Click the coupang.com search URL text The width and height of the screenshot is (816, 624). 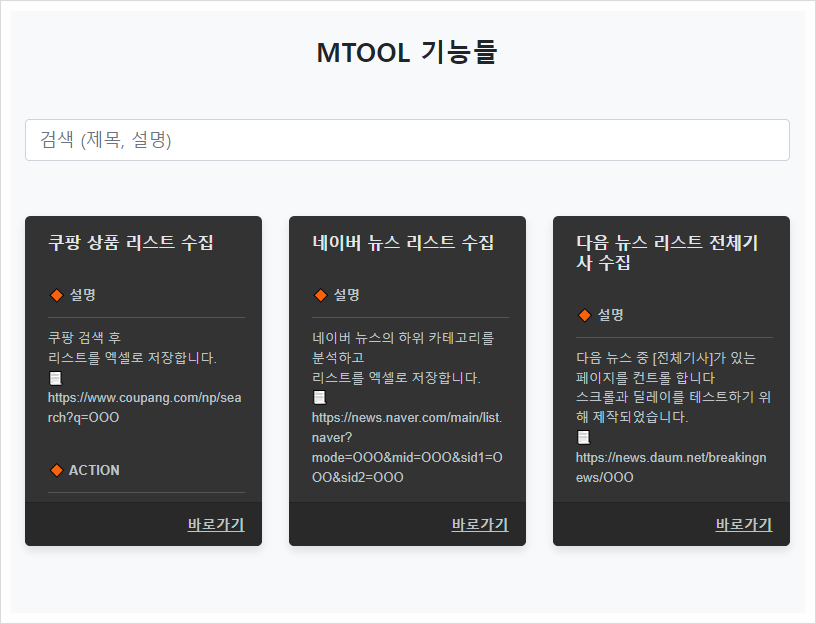(x=144, y=407)
